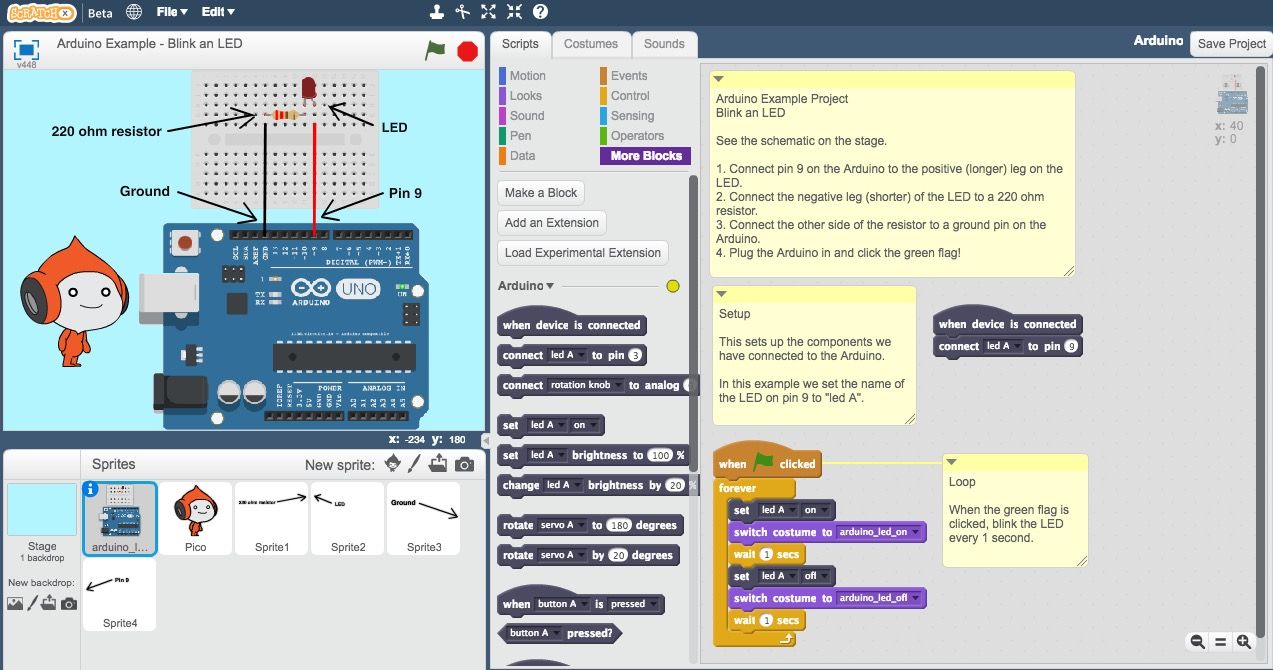Viewport: 1273px width, 670px height.
Task: Click the green flag to start
Action: tap(435, 50)
